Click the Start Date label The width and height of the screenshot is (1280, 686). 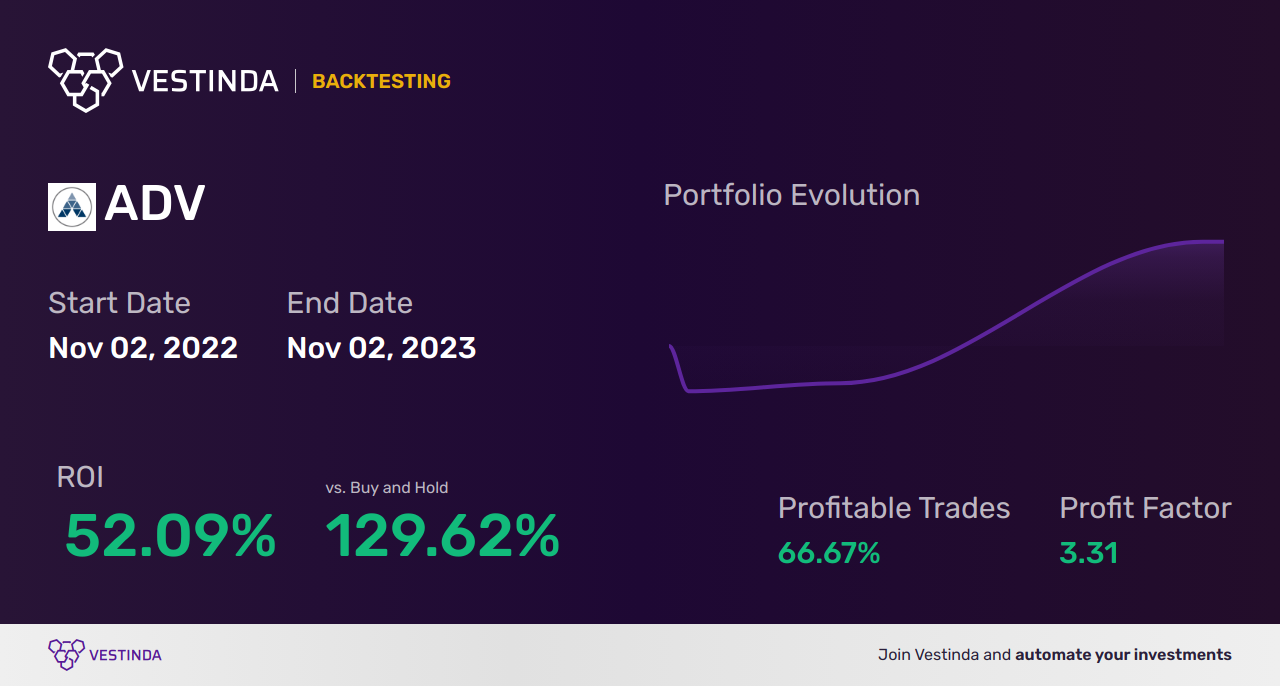(x=119, y=303)
